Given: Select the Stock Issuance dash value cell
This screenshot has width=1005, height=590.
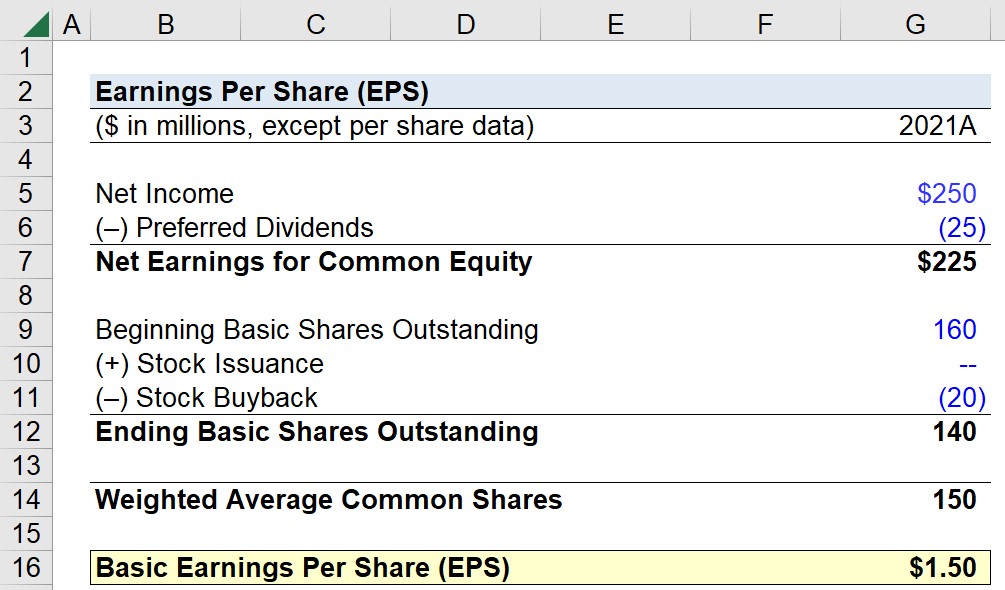Looking at the screenshot, I should (x=915, y=363).
